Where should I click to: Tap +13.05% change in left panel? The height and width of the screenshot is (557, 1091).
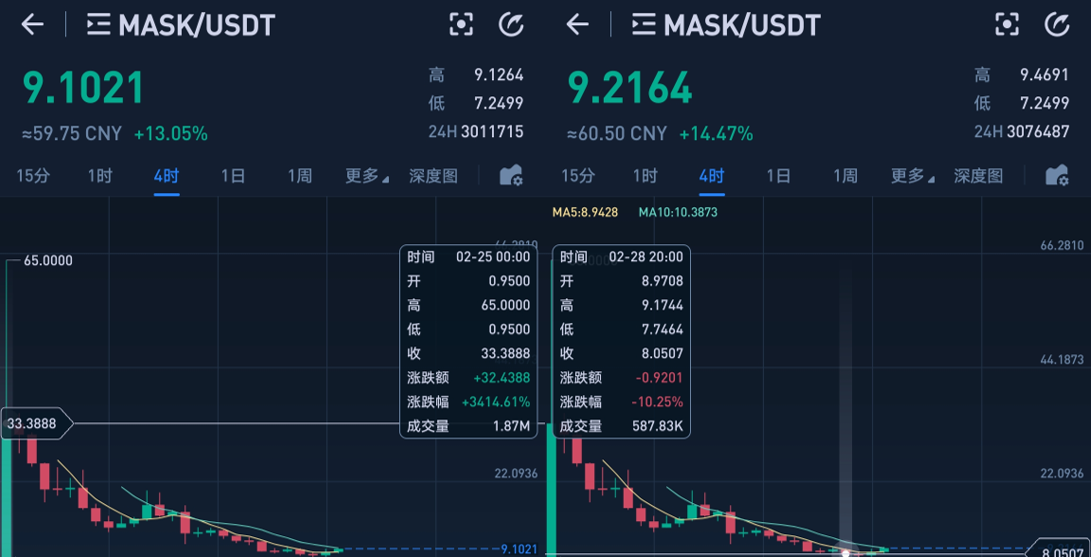[x=170, y=134]
